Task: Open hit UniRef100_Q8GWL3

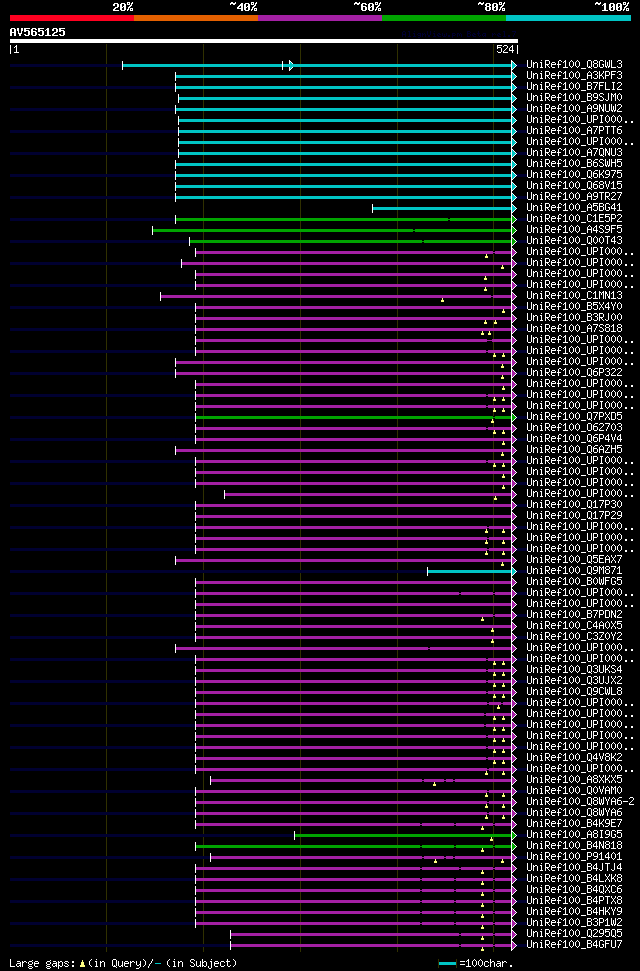Action: click(574, 64)
